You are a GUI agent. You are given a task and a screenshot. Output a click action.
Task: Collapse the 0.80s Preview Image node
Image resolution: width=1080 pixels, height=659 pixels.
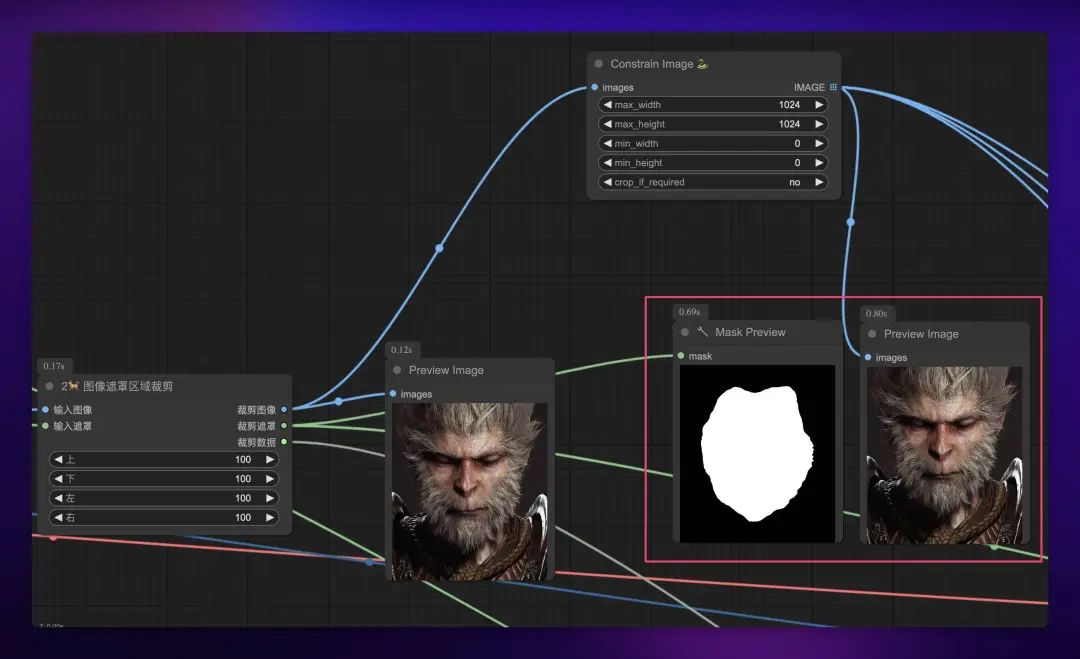pos(872,334)
